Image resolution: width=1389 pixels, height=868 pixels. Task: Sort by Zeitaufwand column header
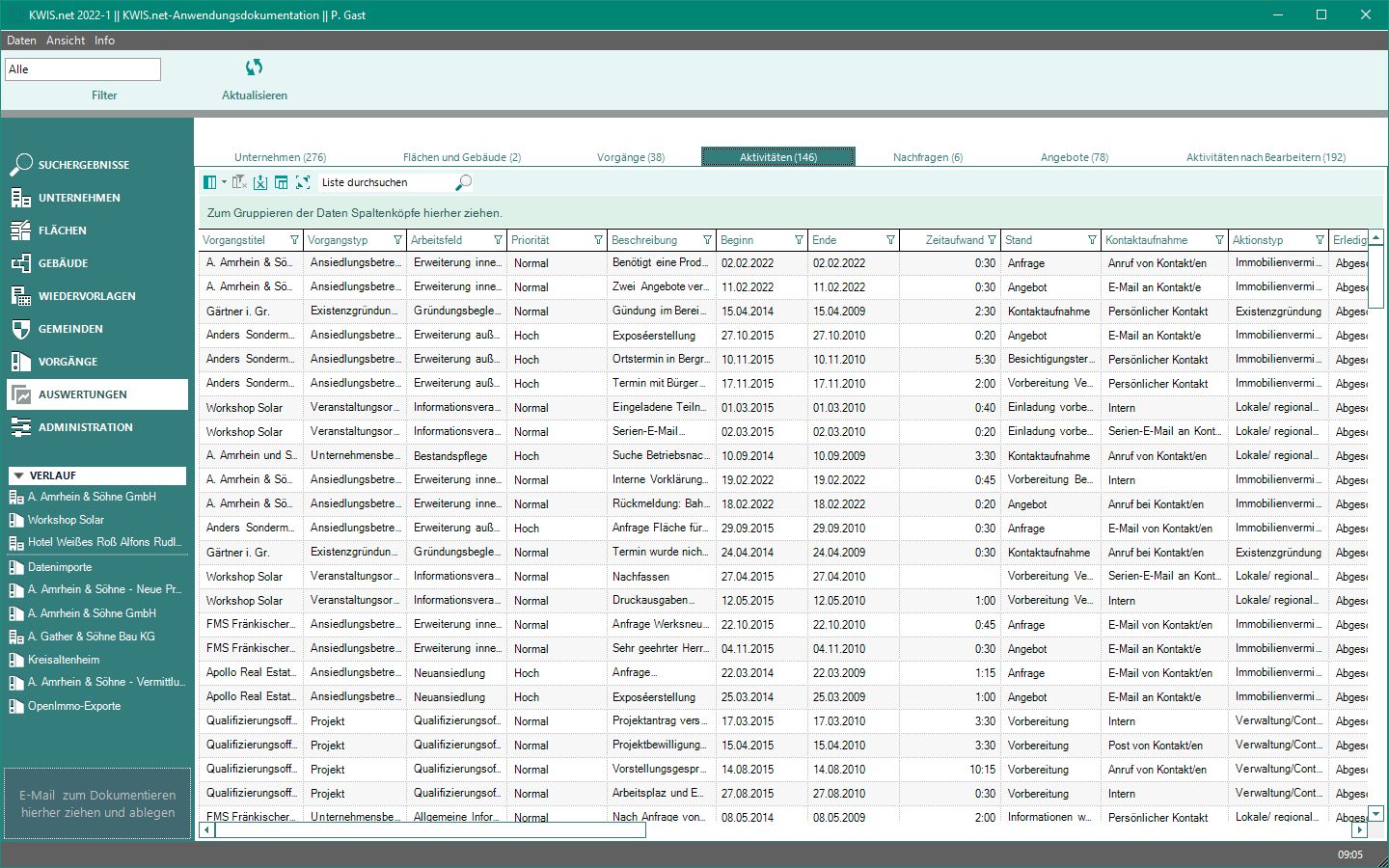(954, 240)
